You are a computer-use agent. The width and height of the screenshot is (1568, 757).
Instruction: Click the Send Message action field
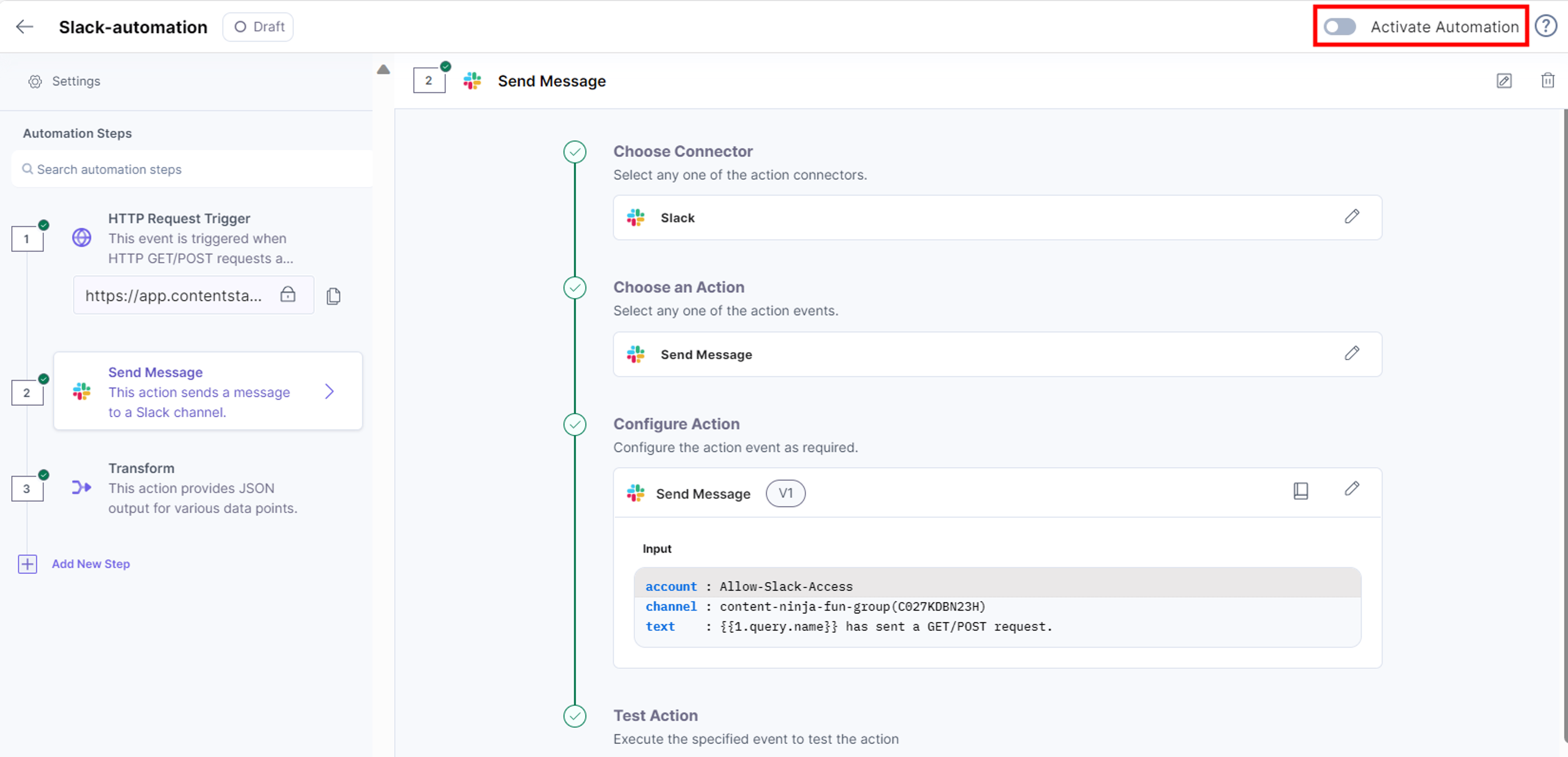pyautogui.click(x=997, y=354)
